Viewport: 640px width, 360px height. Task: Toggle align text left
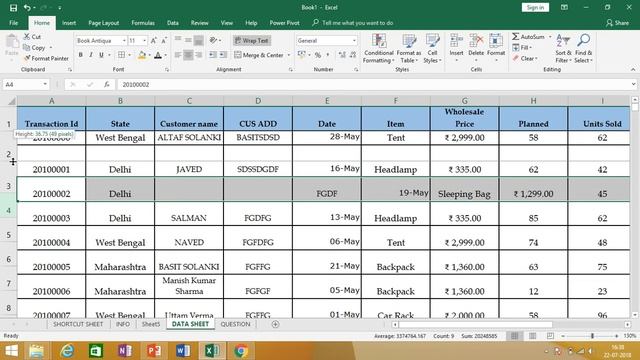coord(178,55)
